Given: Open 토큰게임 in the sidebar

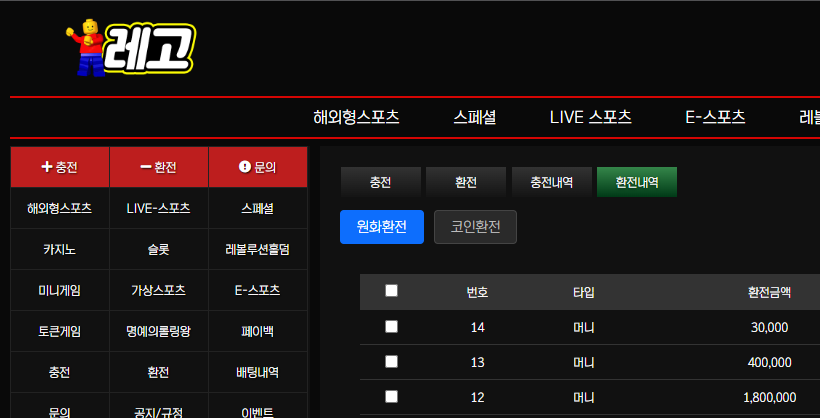Looking at the screenshot, I should 60,331.
